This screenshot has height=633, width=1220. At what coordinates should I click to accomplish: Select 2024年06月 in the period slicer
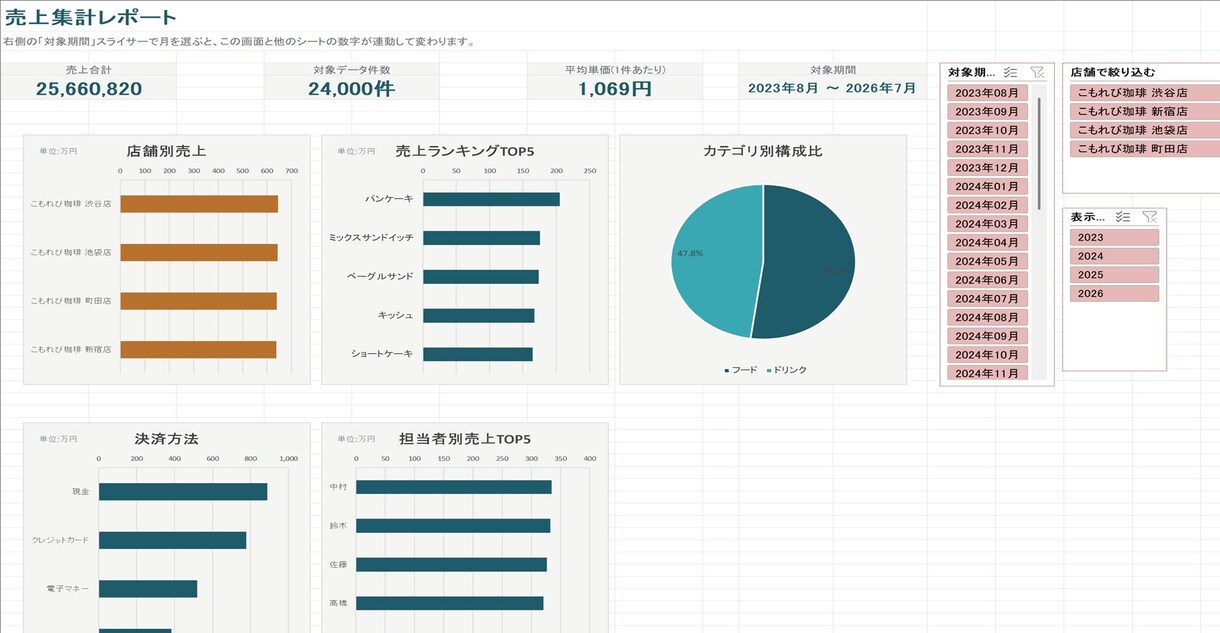987,279
